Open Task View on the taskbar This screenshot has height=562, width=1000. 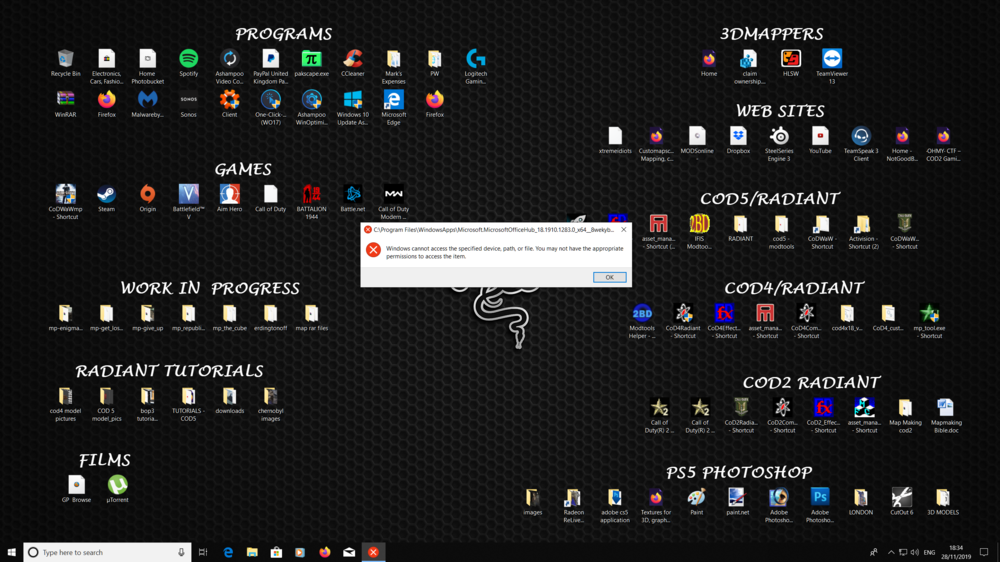[203, 552]
